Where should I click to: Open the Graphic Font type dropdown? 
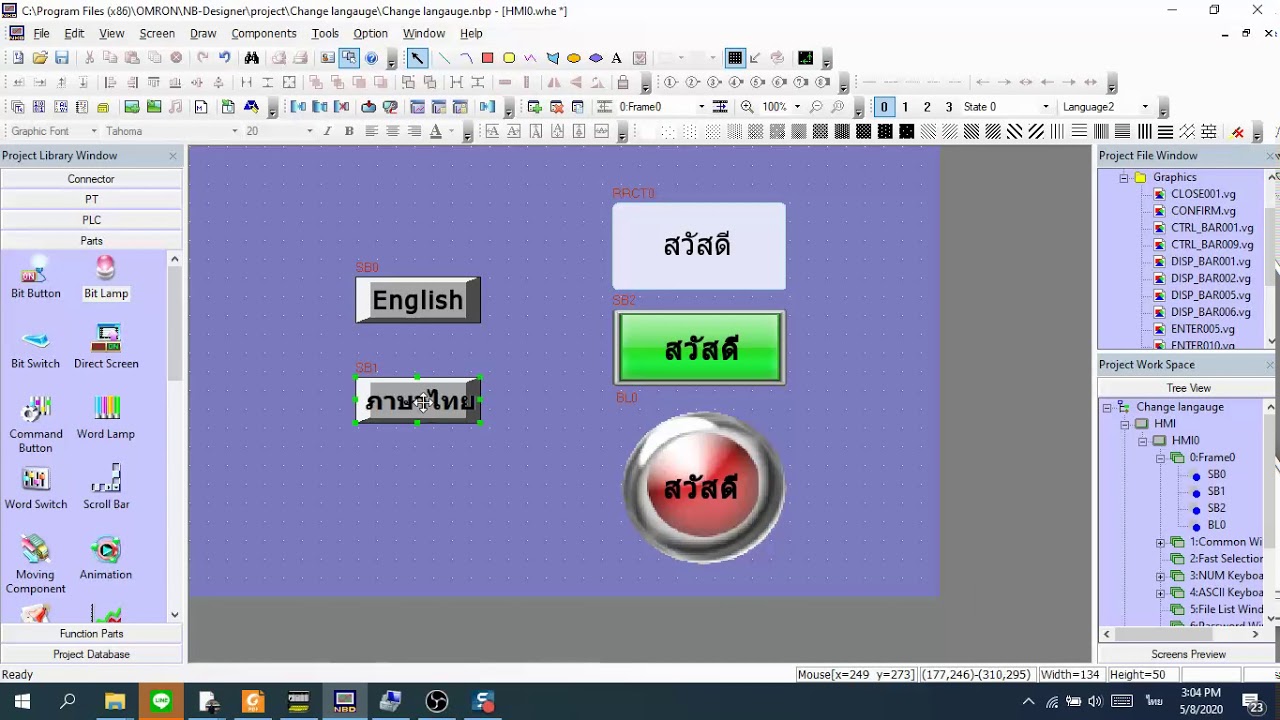(94, 131)
